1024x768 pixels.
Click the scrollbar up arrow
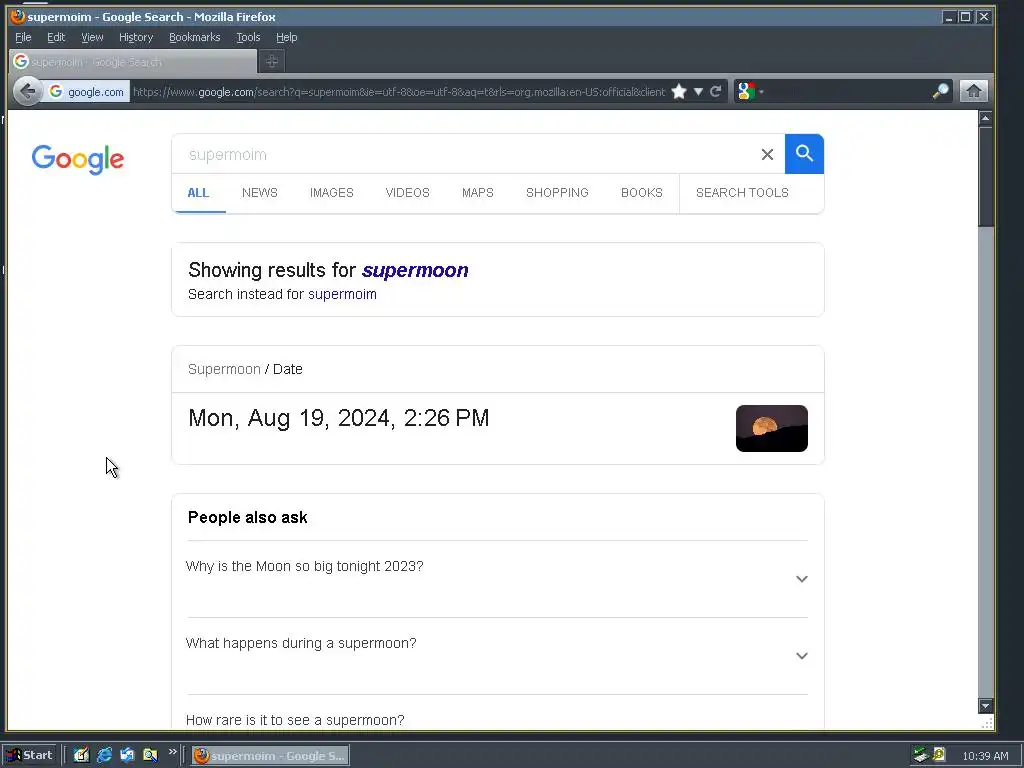click(985, 118)
